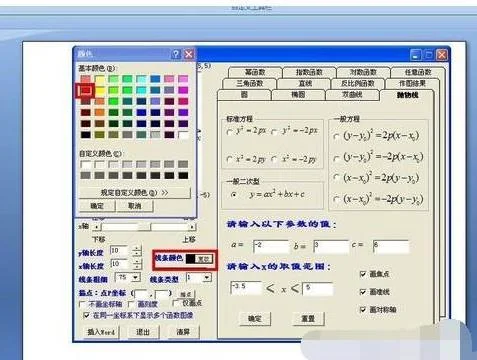Select the y=ax²+bx+c quadratic radio
Screen dimensions: 477x360
tap(234, 195)
